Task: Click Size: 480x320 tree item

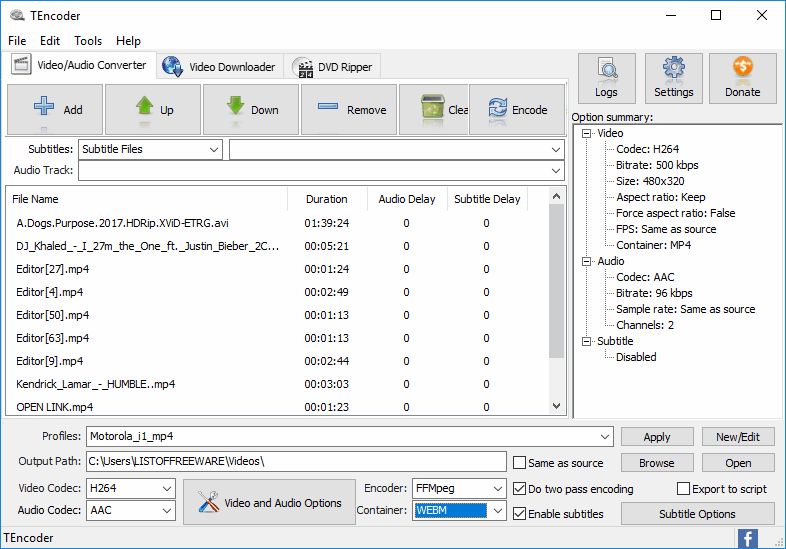Action: click(650, 181)
